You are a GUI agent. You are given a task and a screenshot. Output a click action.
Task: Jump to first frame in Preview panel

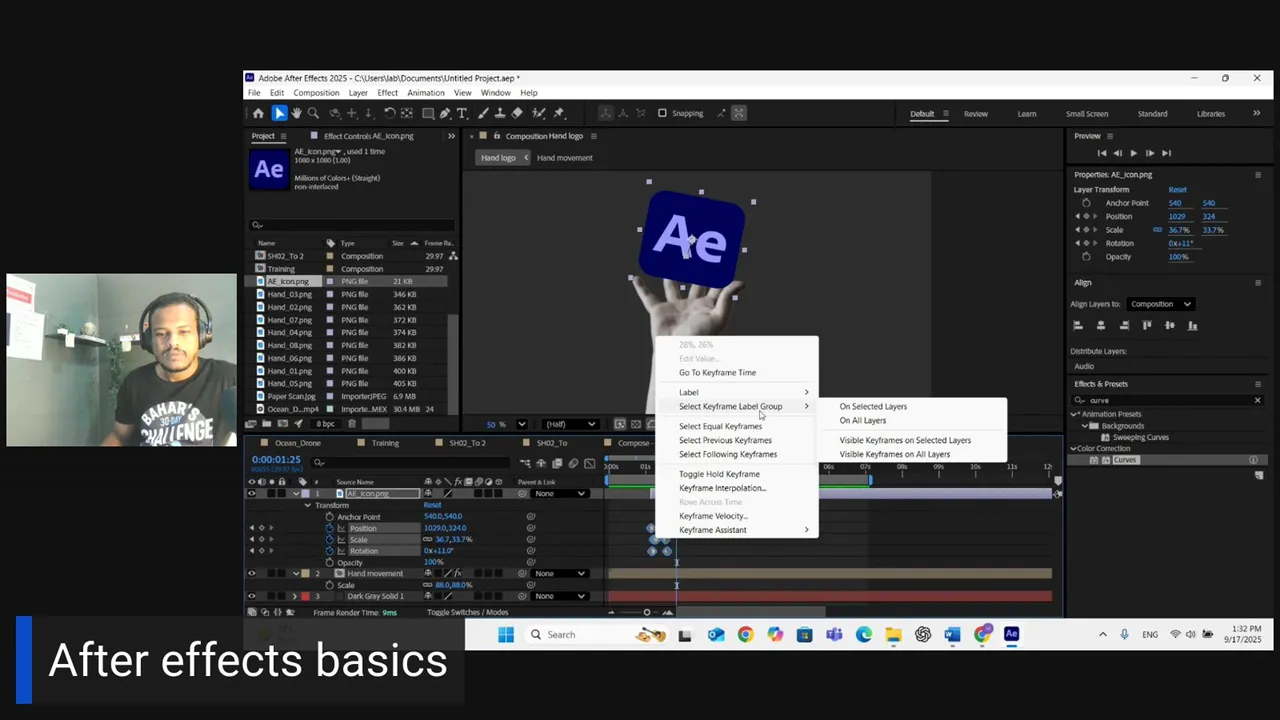(x=1102, y=153)
